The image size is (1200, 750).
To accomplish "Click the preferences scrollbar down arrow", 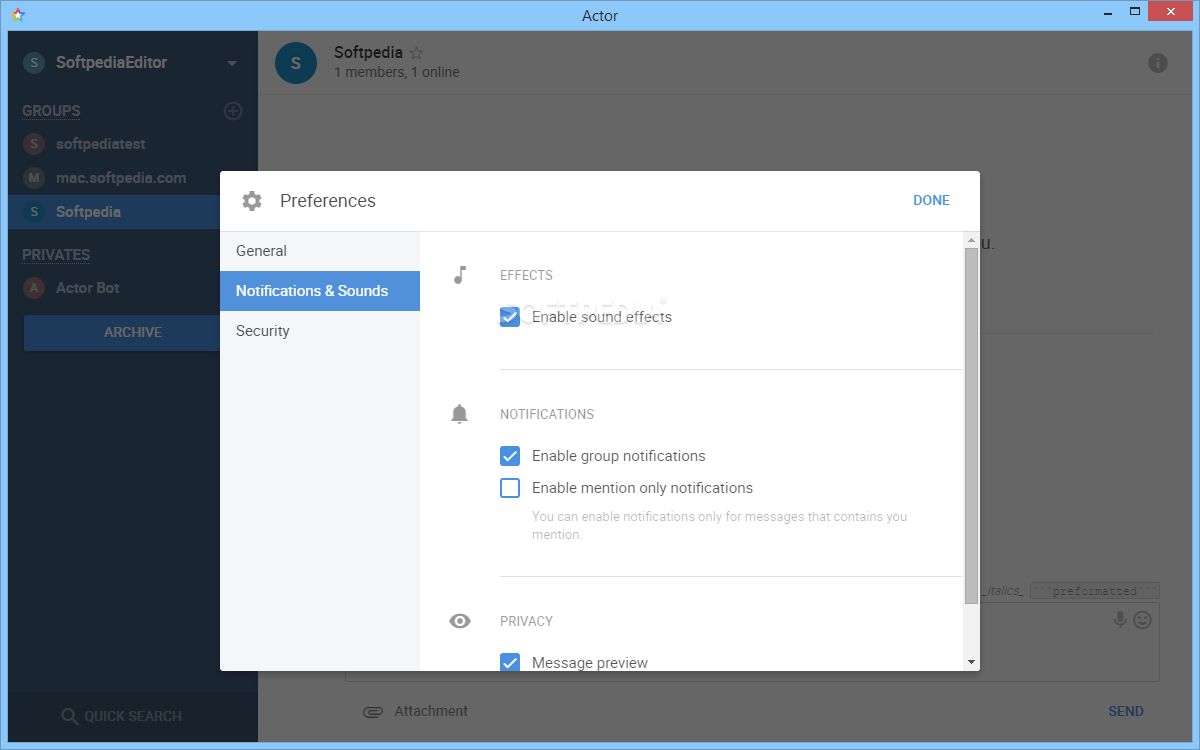I will point(971,662).
